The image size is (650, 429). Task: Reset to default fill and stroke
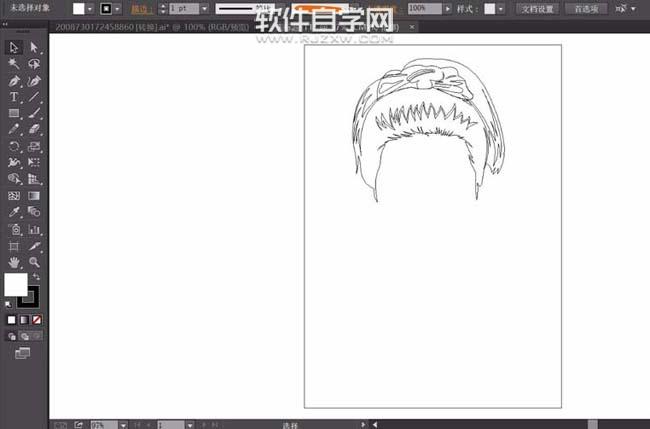click(x=8, y=305)
